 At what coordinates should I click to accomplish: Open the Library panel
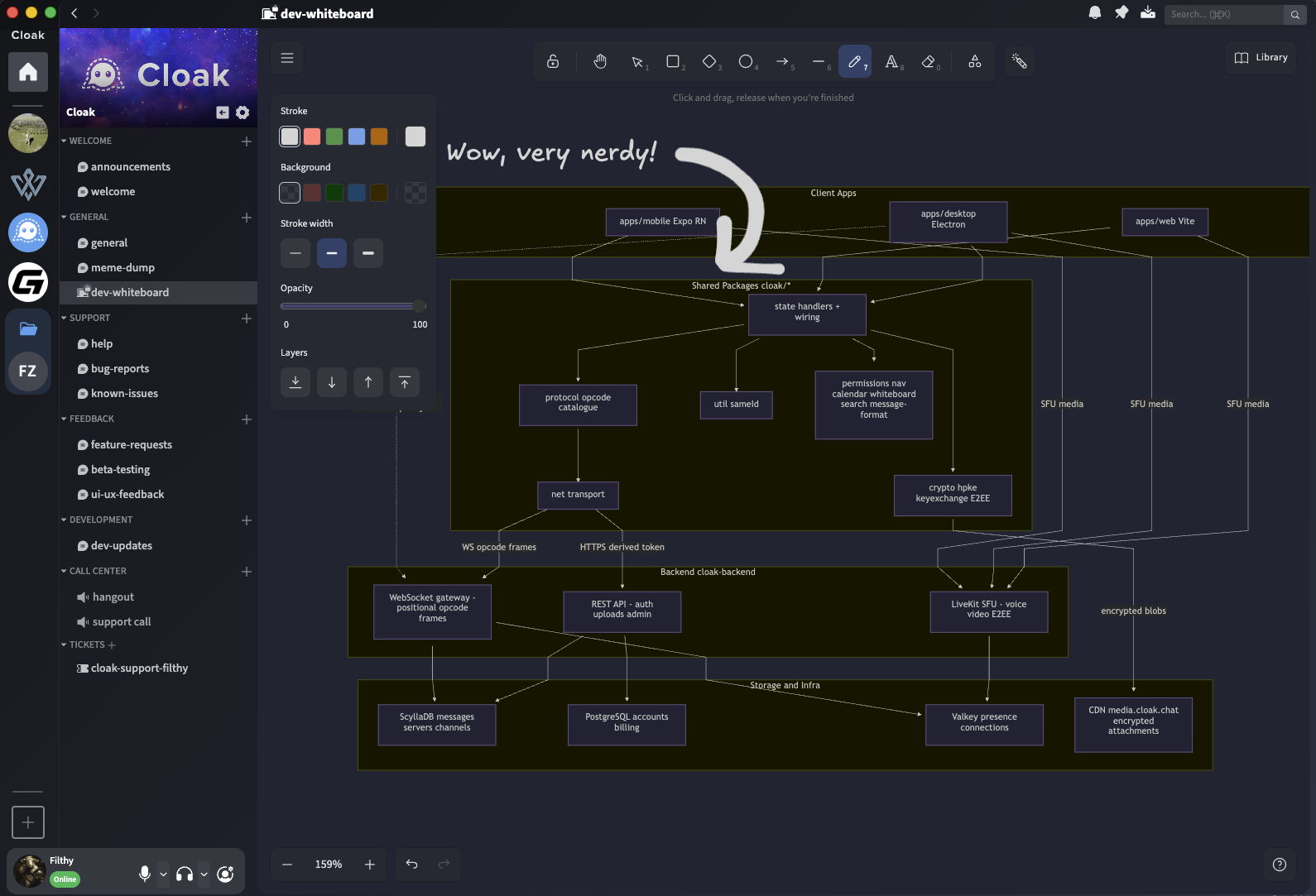[x=1261, y=58]
